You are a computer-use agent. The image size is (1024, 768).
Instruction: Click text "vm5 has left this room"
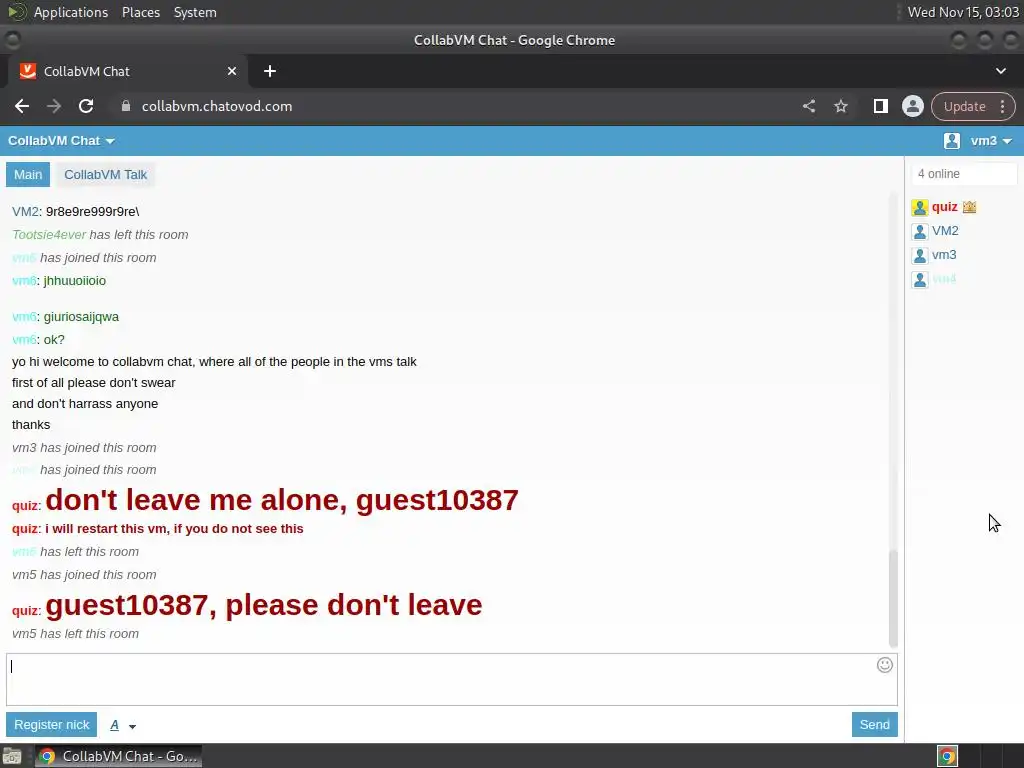[75, 634]
